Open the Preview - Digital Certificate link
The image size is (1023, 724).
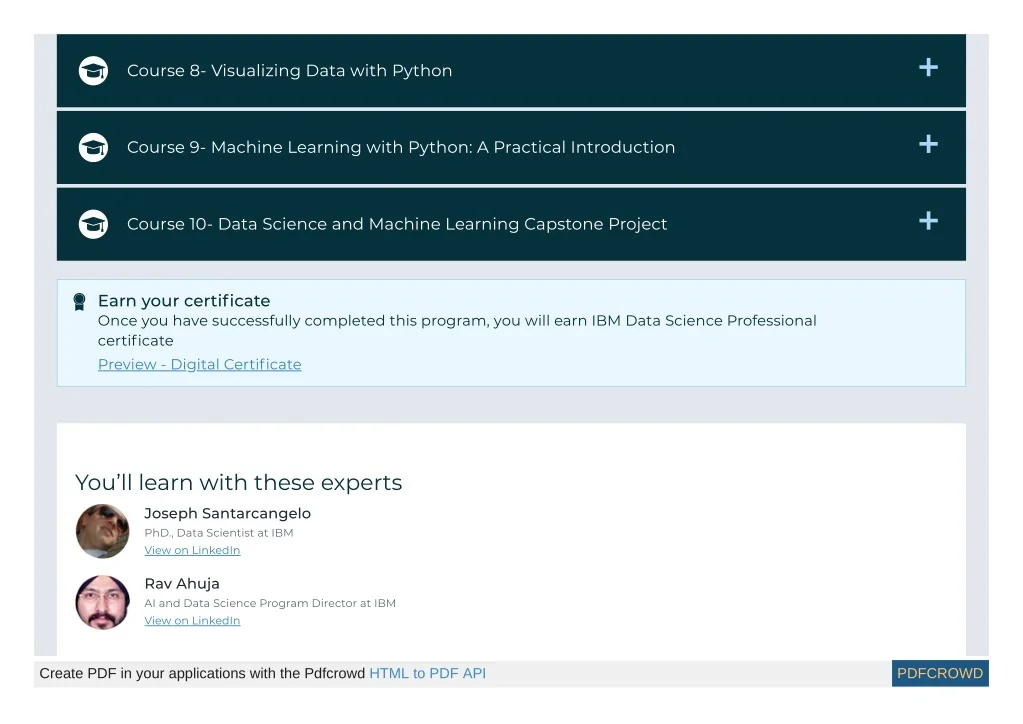199,365
